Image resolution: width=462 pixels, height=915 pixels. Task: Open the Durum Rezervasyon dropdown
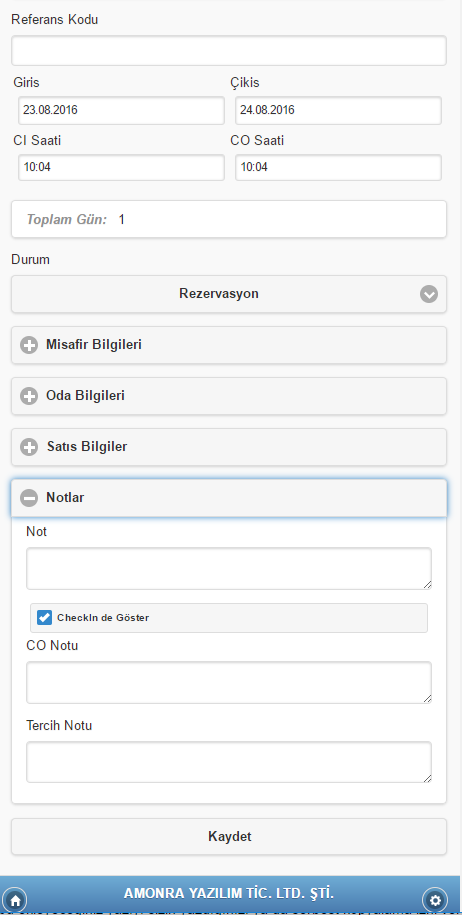[229, 294]
